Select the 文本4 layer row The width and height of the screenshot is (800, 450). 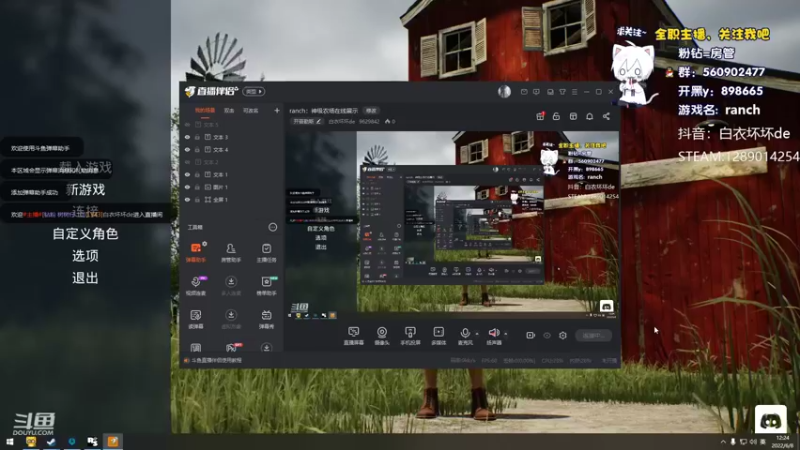pyautogui.click(x=232, y=149)
